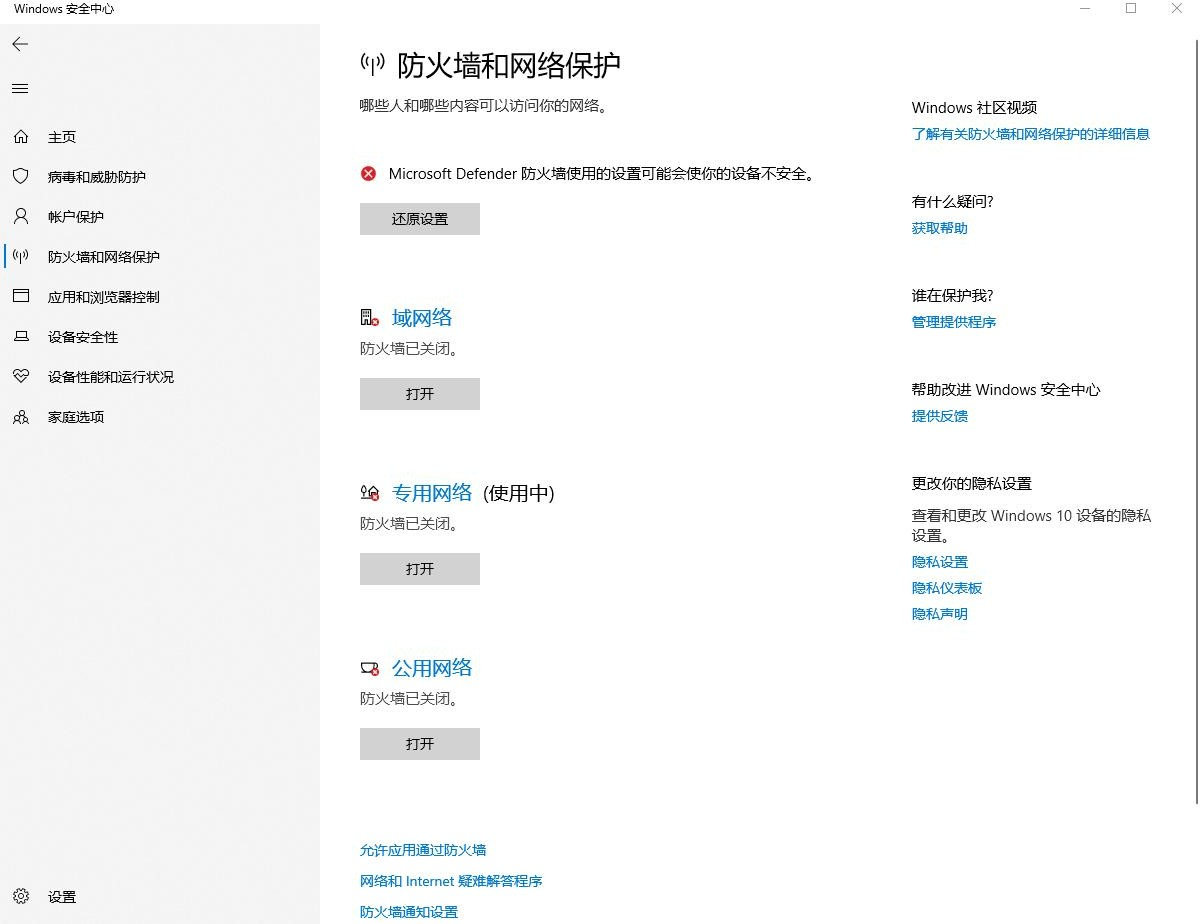Click the vertical scrollbar on right edge
Image resolution: width=1200 pixels, height=924 pixels.
[1196, 420]
